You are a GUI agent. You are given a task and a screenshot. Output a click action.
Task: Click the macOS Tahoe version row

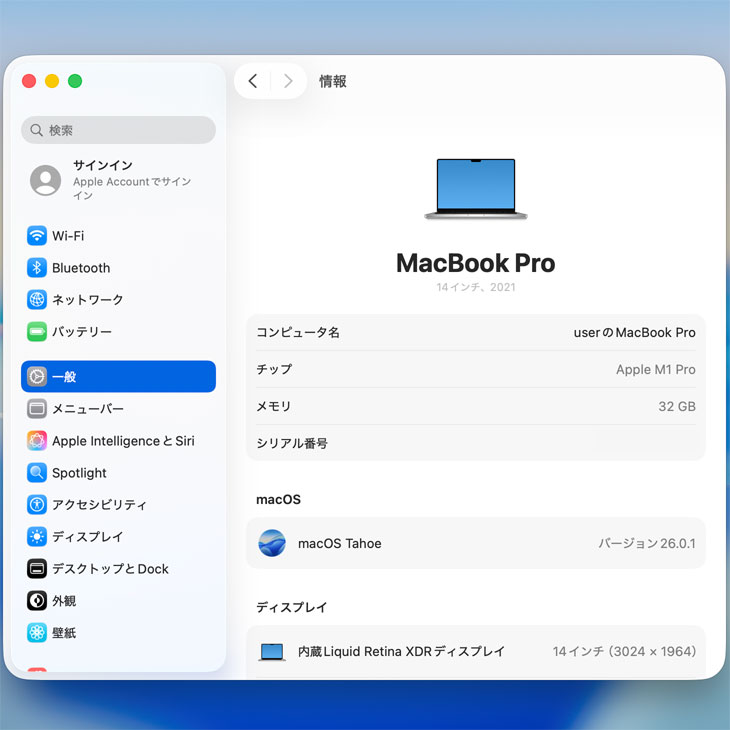coord(476,544)
